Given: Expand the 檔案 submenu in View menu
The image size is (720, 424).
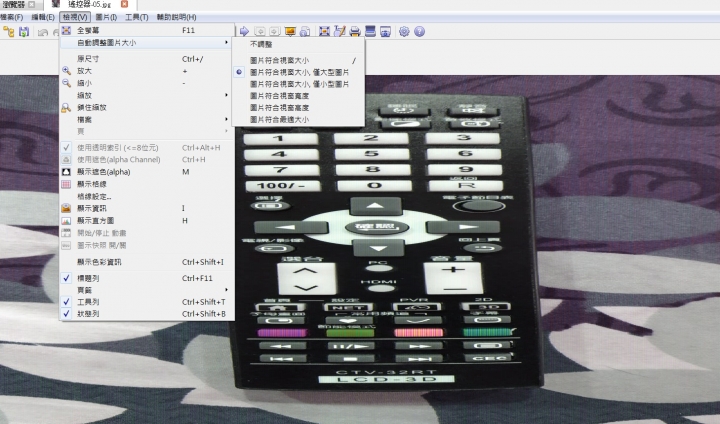Looking at the screenshot, I should click(147, 119).
